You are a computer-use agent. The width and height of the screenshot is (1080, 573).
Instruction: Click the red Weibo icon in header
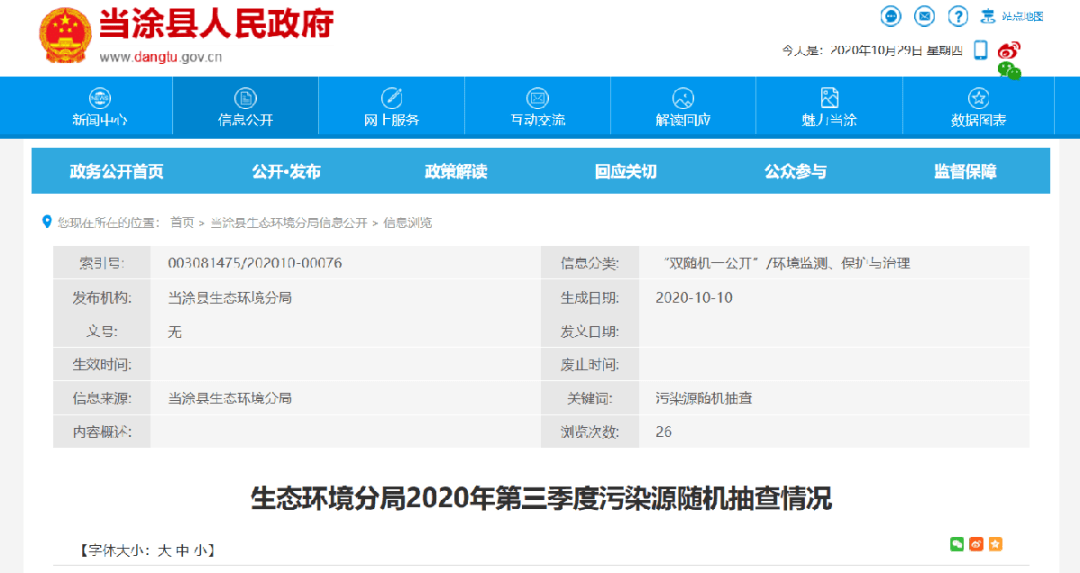click(x=1009, y=49)
